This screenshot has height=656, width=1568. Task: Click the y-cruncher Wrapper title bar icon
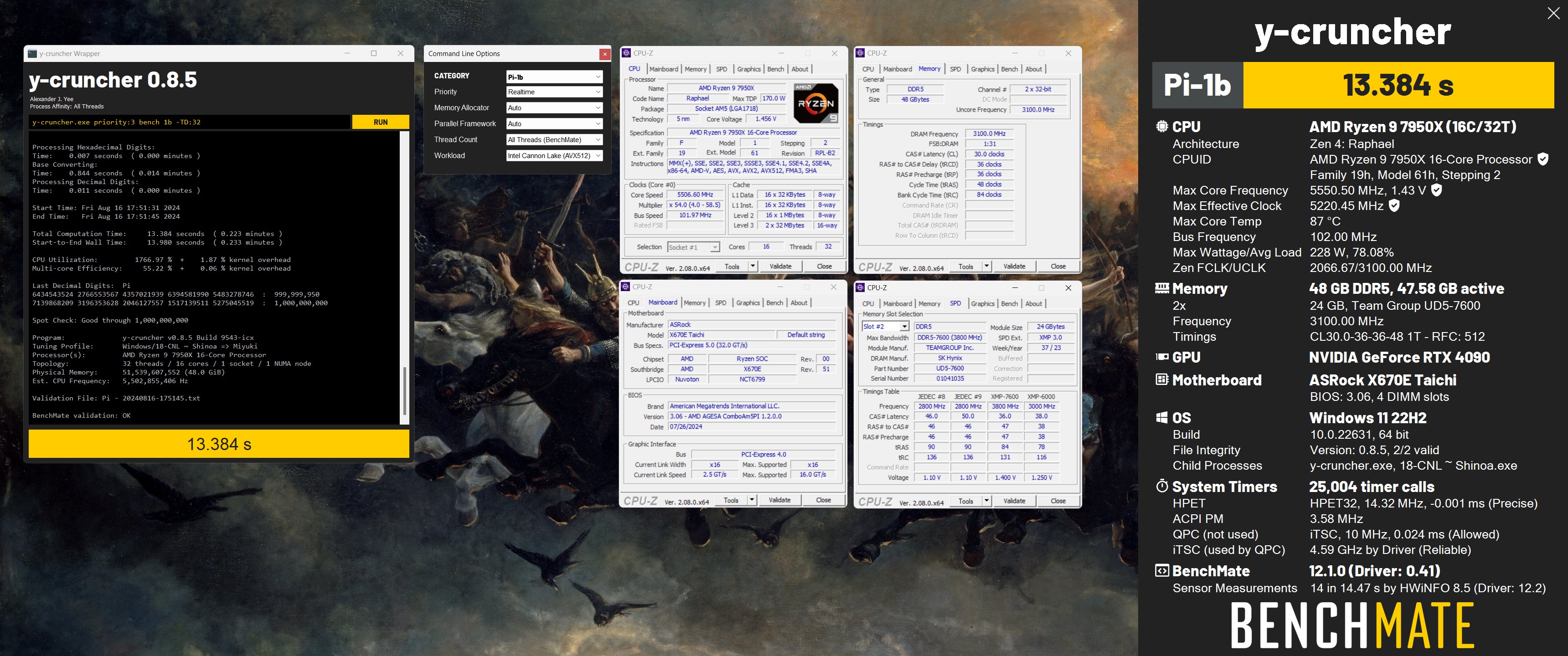coord(32,54)
